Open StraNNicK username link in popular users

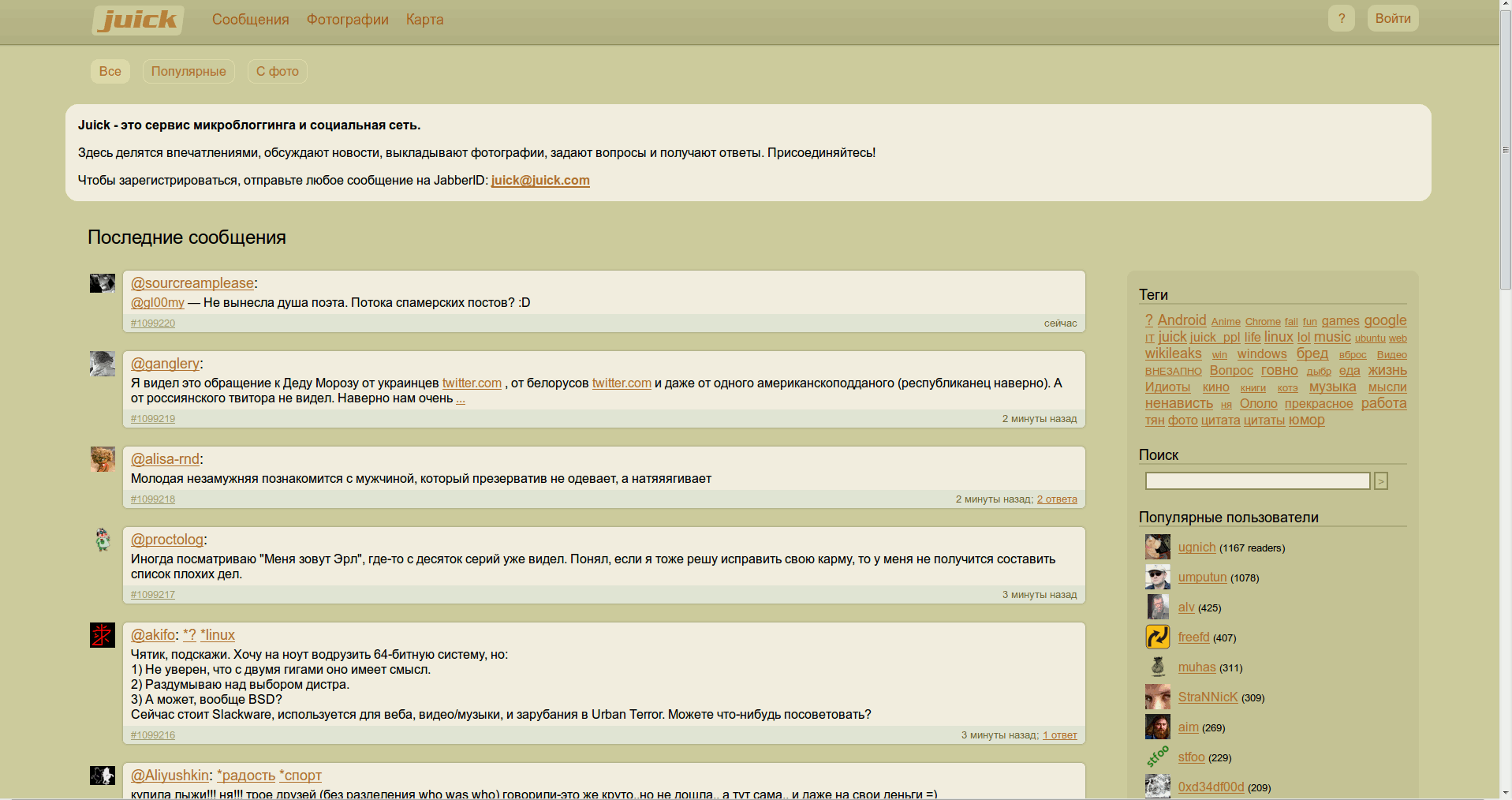[x=1208, y=697]
